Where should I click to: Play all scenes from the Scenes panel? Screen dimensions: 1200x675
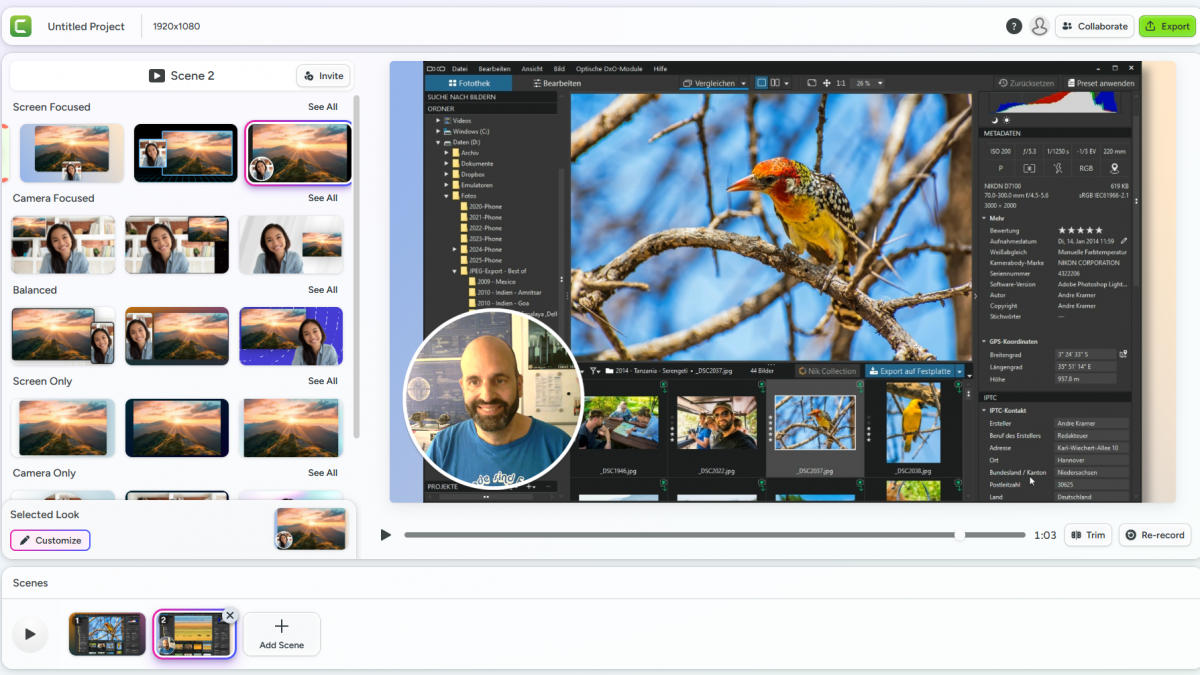coord(30,634)
